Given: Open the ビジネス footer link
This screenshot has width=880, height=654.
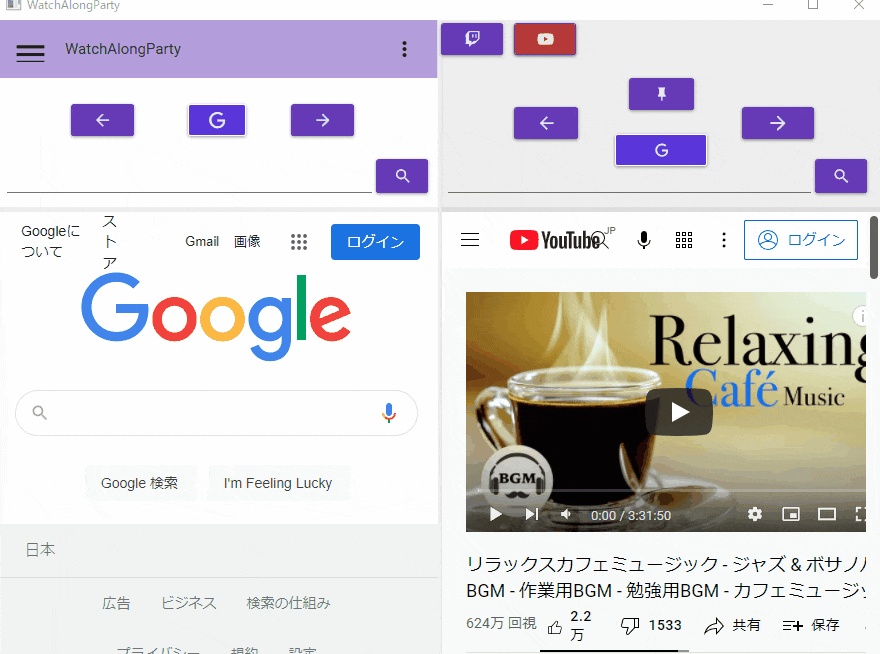Looking at the screenshot, I should [189, 603].
